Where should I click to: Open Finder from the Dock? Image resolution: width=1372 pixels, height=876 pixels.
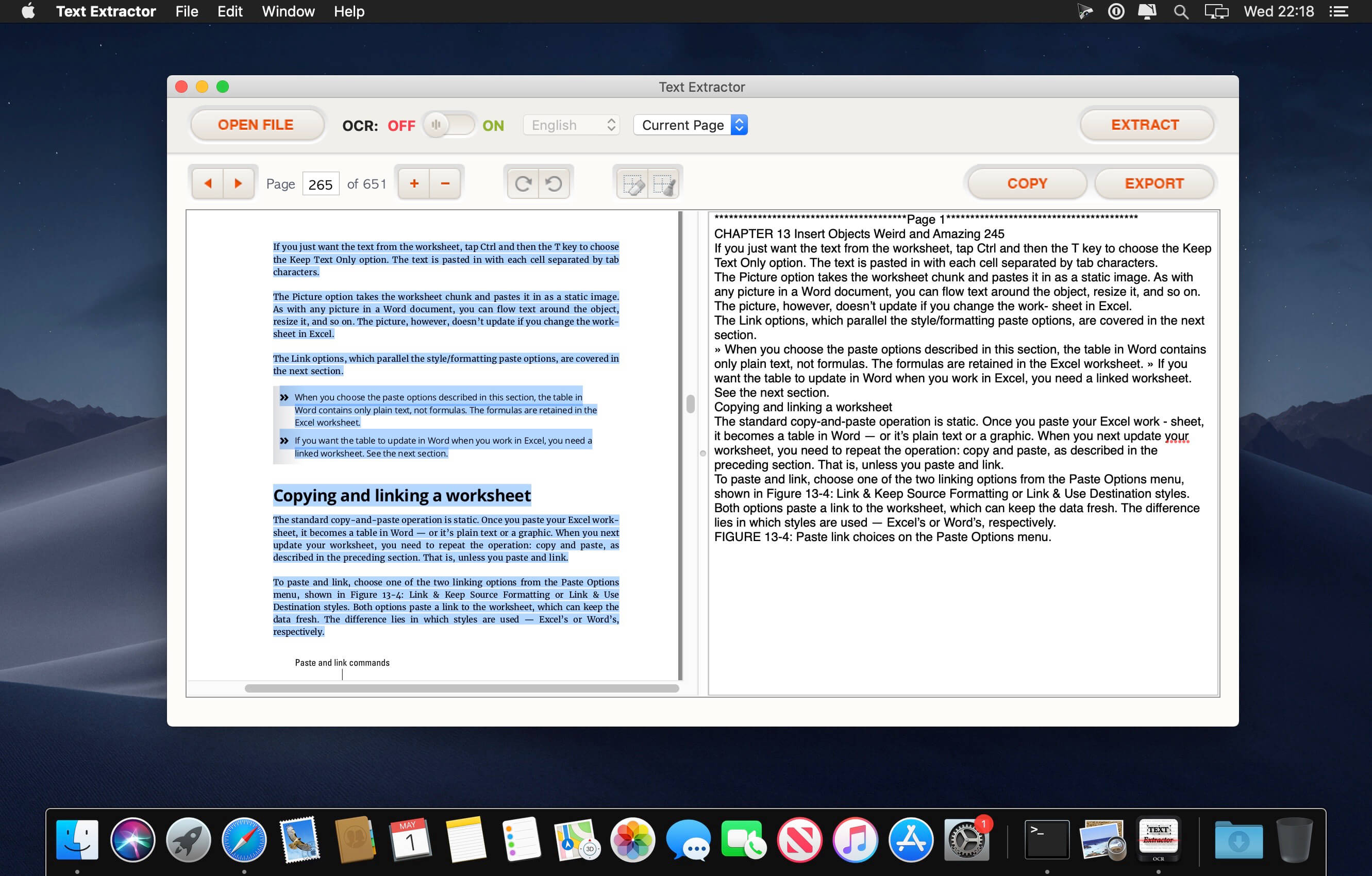[77, 839]
